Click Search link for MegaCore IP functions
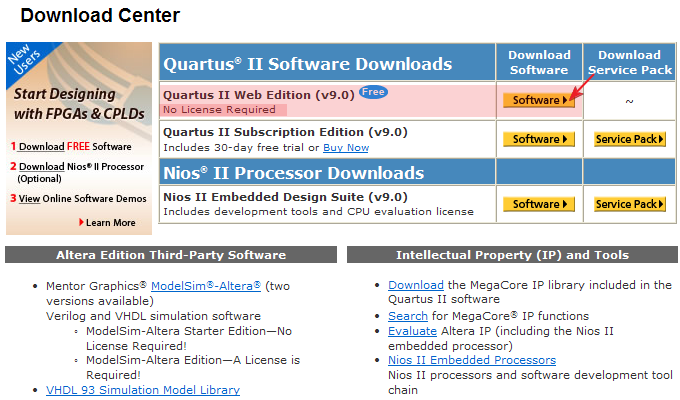The image size is (680, 400). point(408,316)
